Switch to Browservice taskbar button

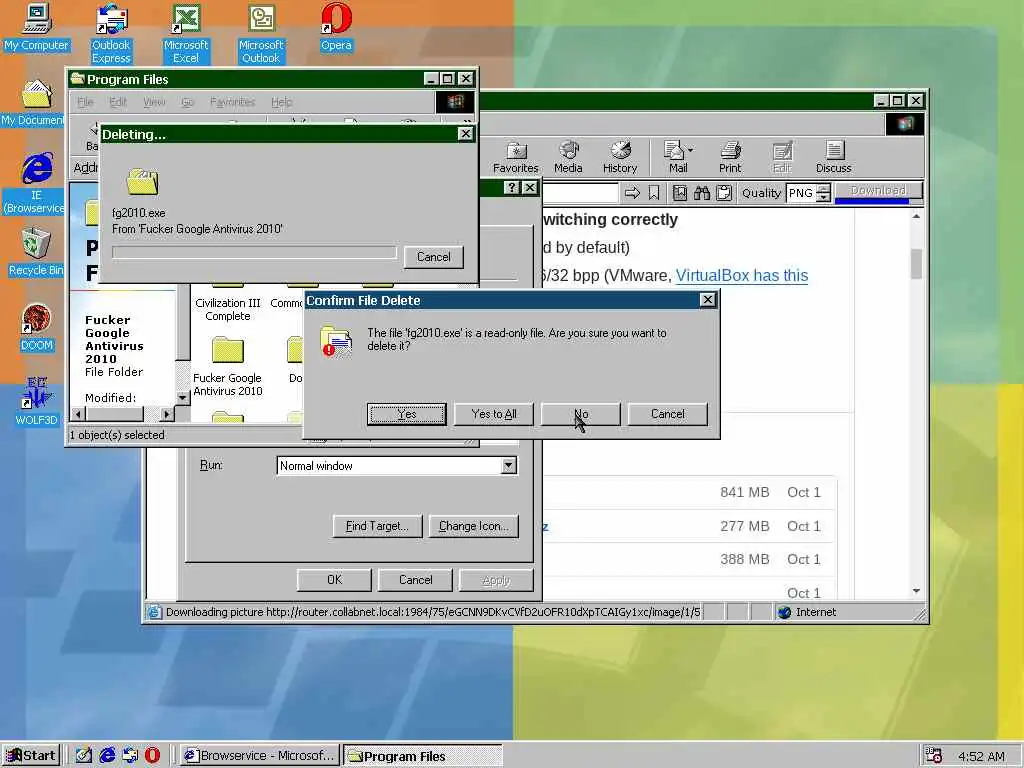[x=260, y=756]
